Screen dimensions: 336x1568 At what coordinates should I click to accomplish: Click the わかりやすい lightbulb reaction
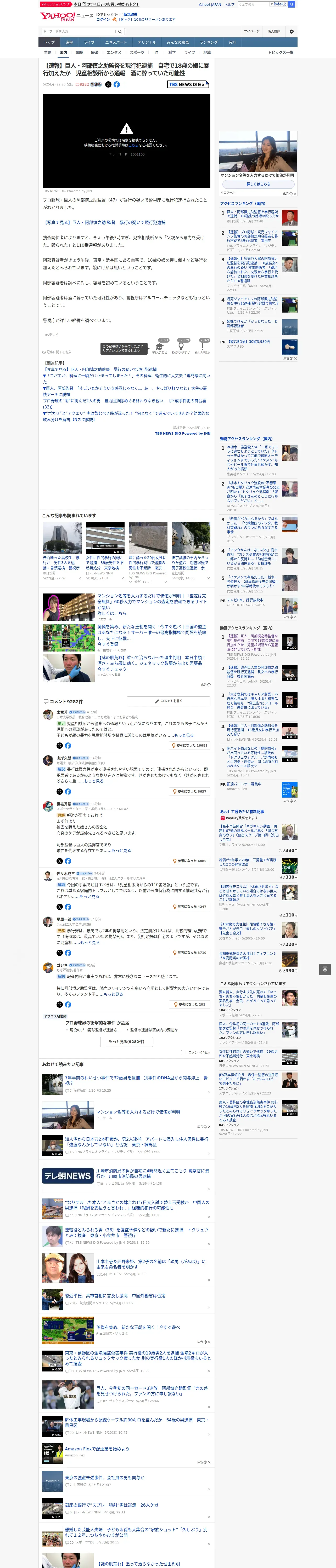[181, 346]
